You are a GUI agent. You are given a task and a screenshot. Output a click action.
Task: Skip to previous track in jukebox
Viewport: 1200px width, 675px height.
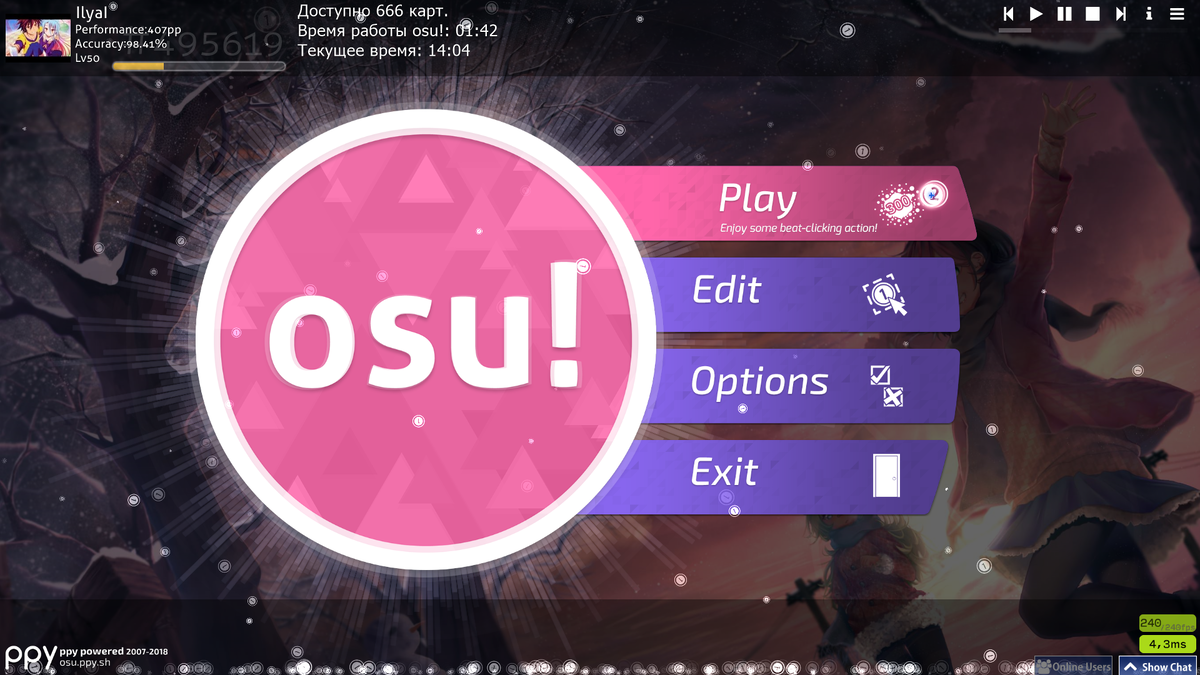click(1009, 14)
